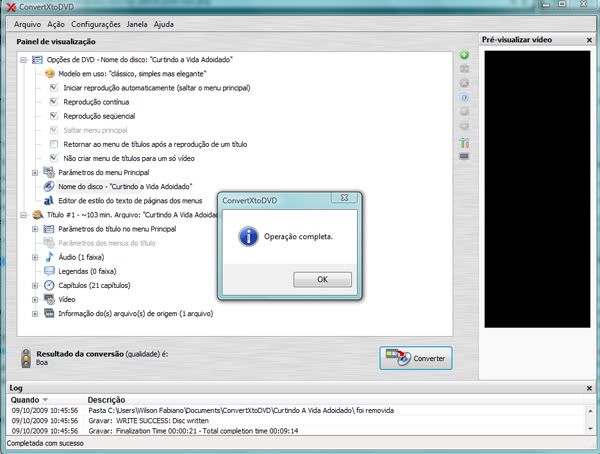Click the green plus add-file icon
600x454 pixels.
[464, 55]
